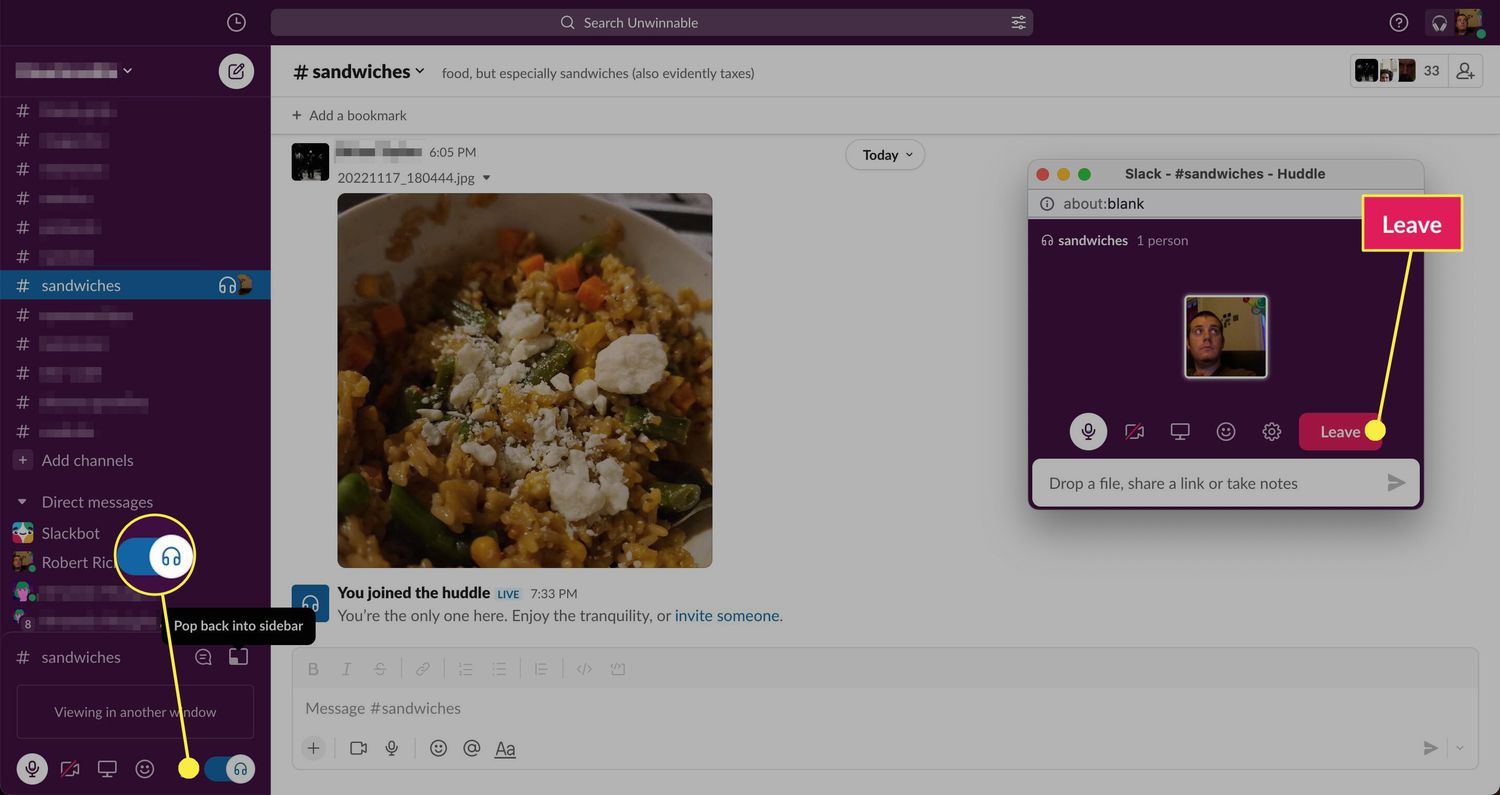Send note in Huddle window
The image size is (1500, 795).
[1396, 483]
